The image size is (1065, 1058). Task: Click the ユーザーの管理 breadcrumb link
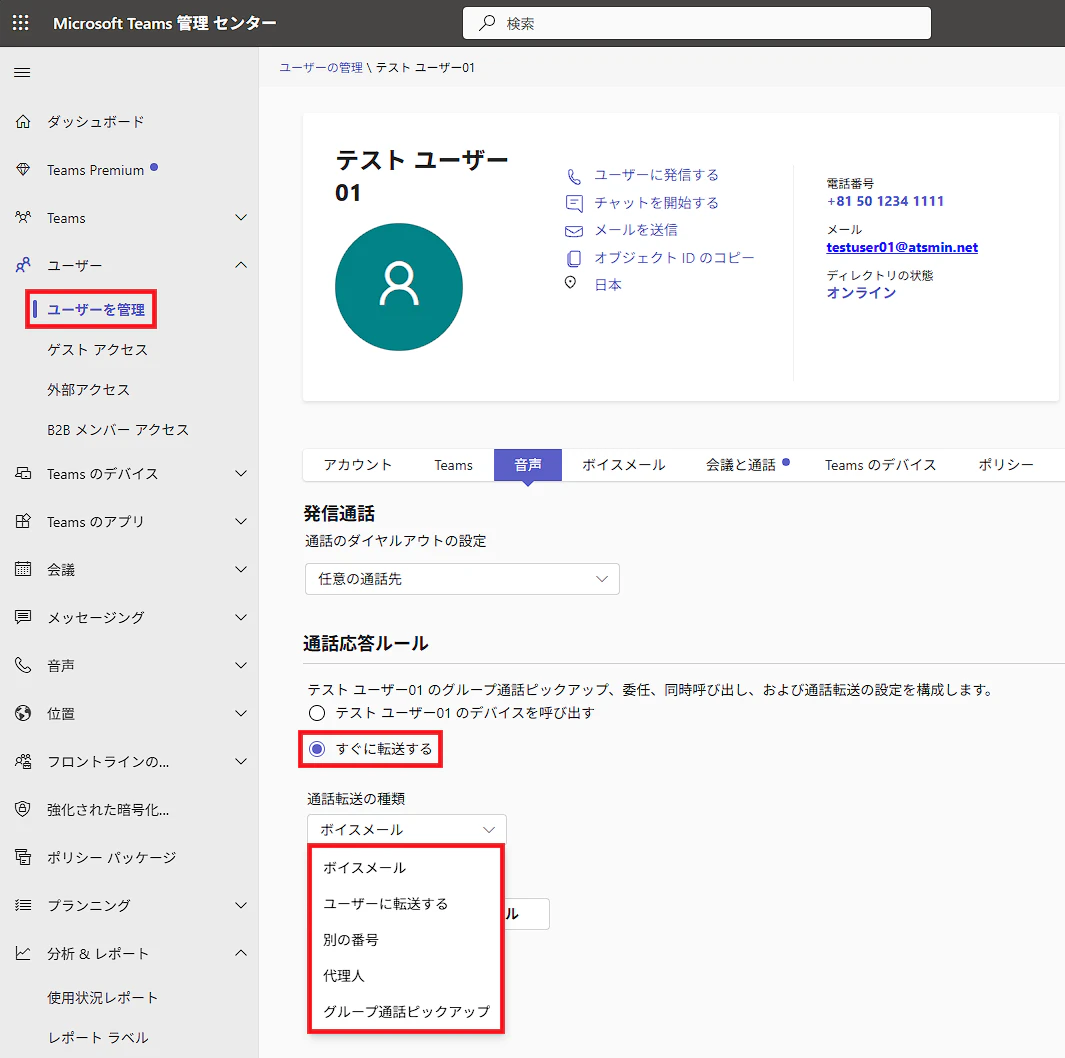click(321, 67)
